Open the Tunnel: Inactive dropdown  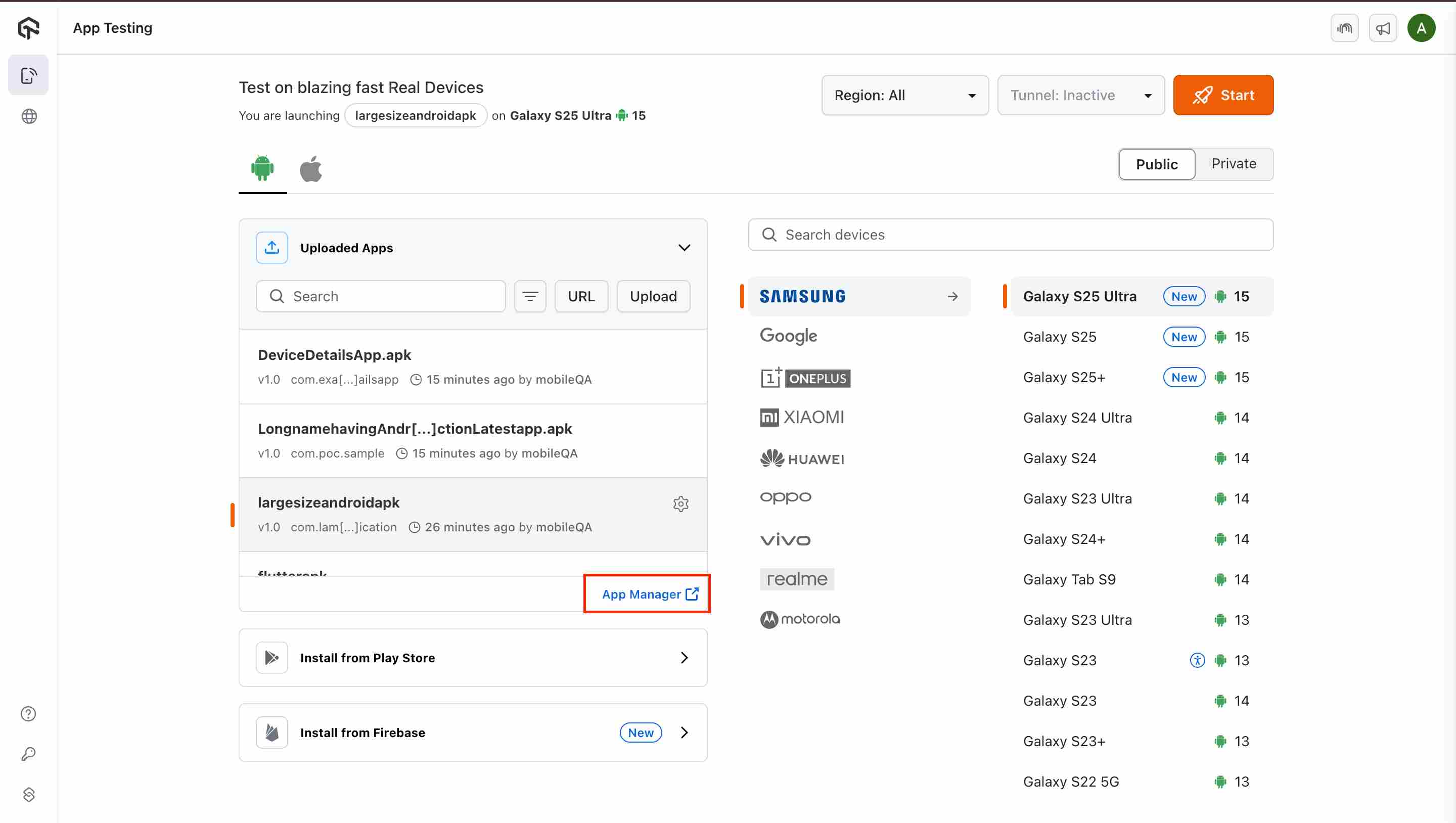pyautogui.click(x=1080, y=95)
